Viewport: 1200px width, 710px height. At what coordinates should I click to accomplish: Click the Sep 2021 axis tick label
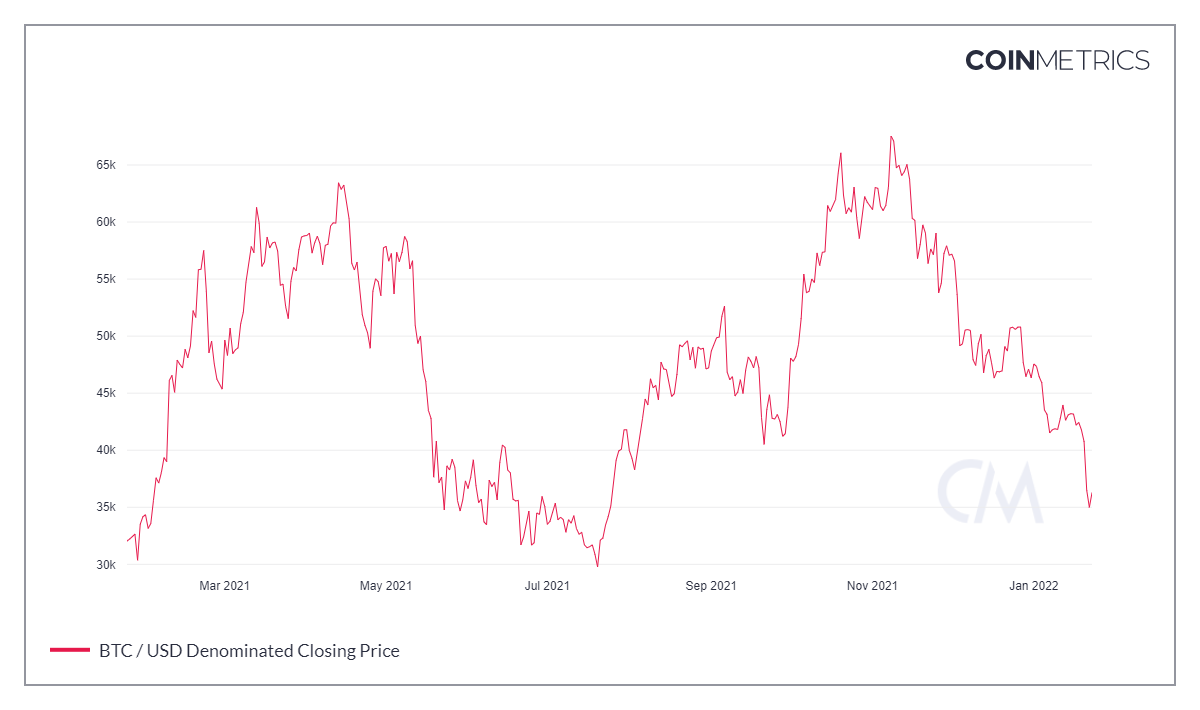click(710, 586)
